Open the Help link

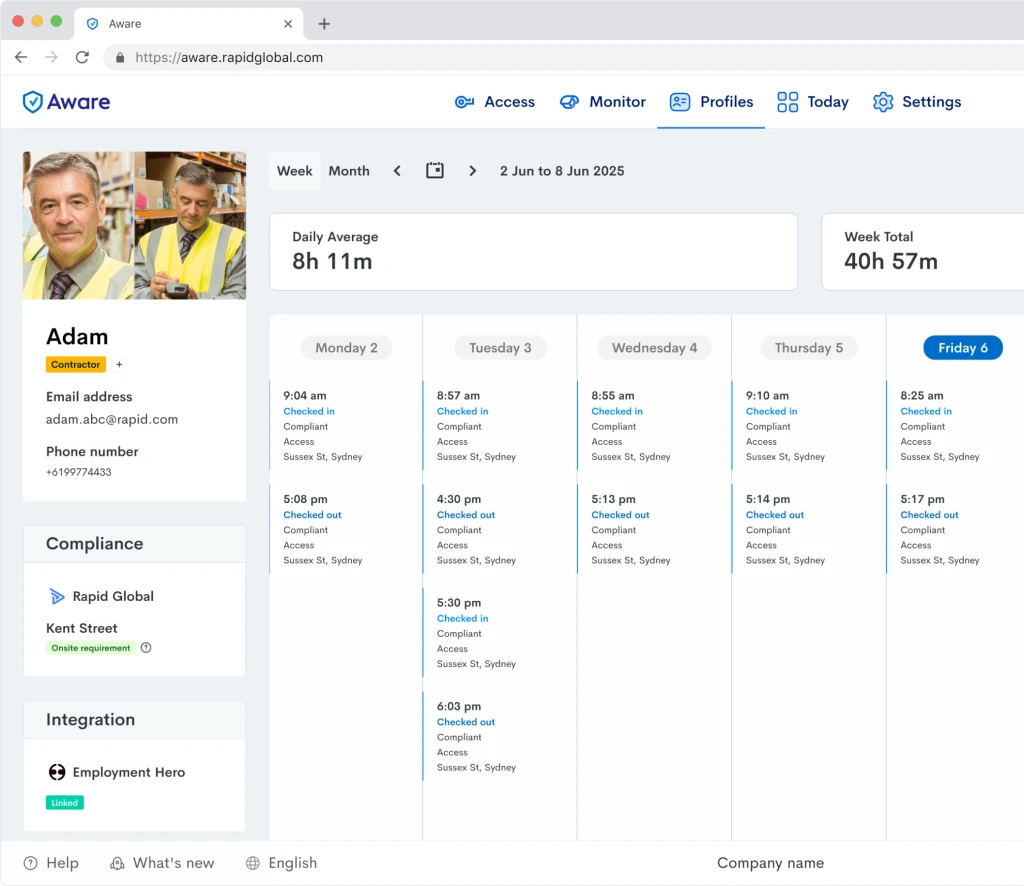point(51,863)
